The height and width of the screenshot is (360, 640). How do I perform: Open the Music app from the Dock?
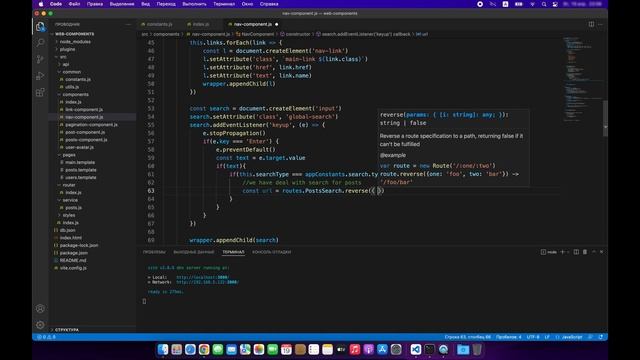point(355,349)
